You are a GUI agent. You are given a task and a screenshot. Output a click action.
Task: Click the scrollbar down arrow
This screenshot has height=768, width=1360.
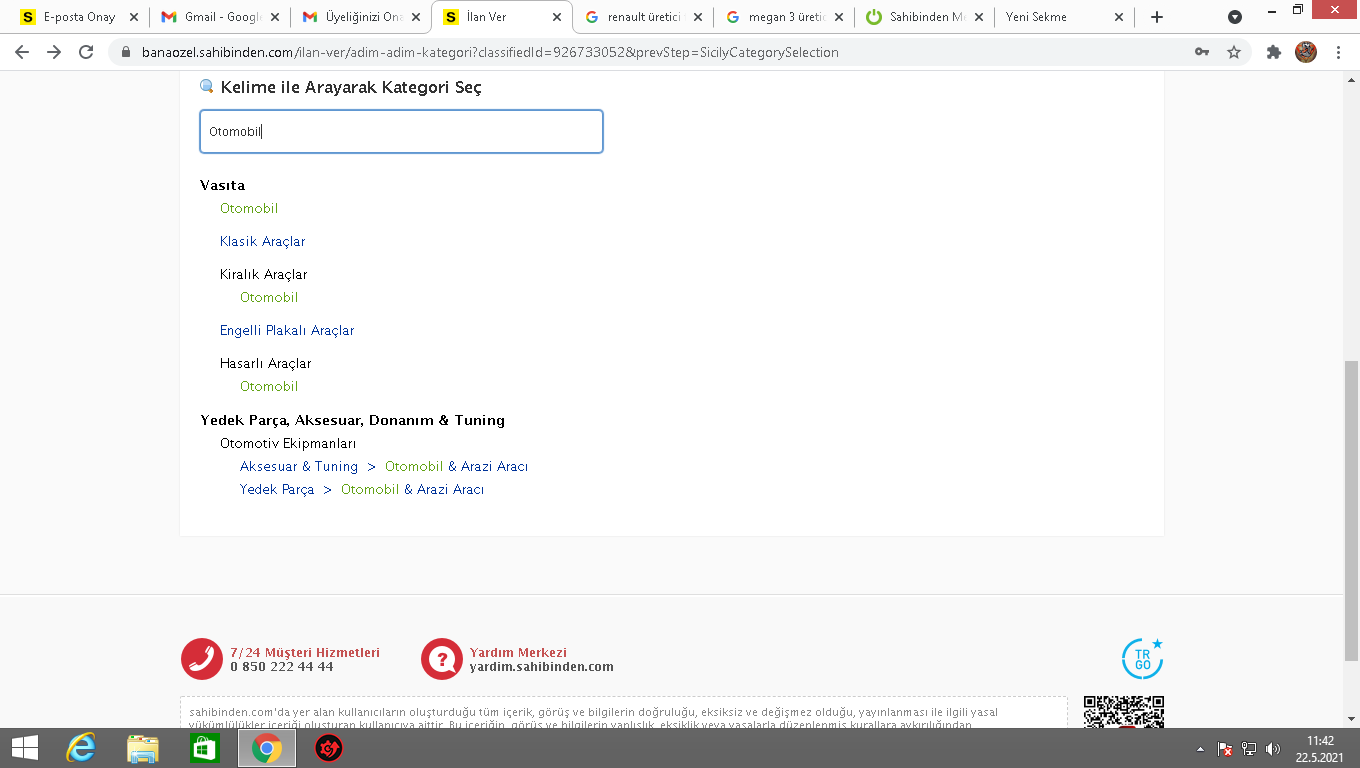(1351, 719)
